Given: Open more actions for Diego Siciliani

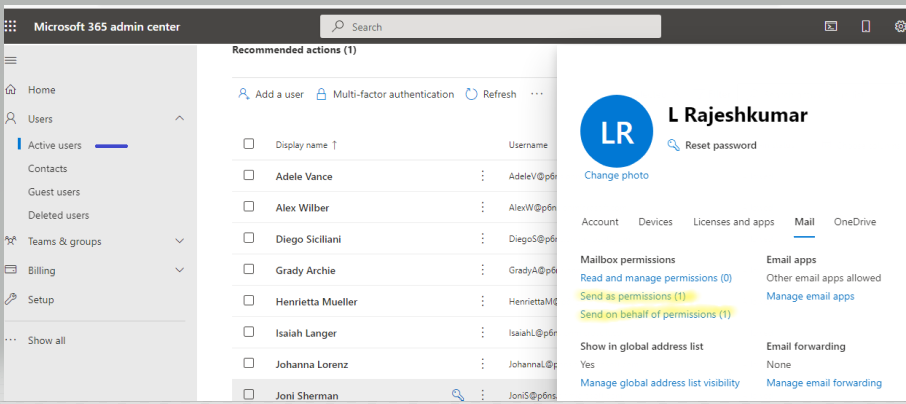Looking at the screenshot, I should [x=482, y=239].
